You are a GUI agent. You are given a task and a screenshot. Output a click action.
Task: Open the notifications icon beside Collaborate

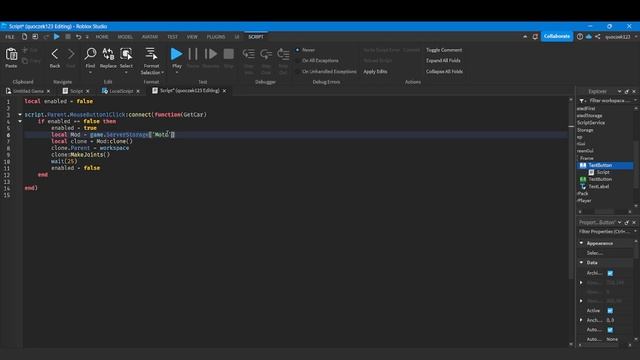535,37
